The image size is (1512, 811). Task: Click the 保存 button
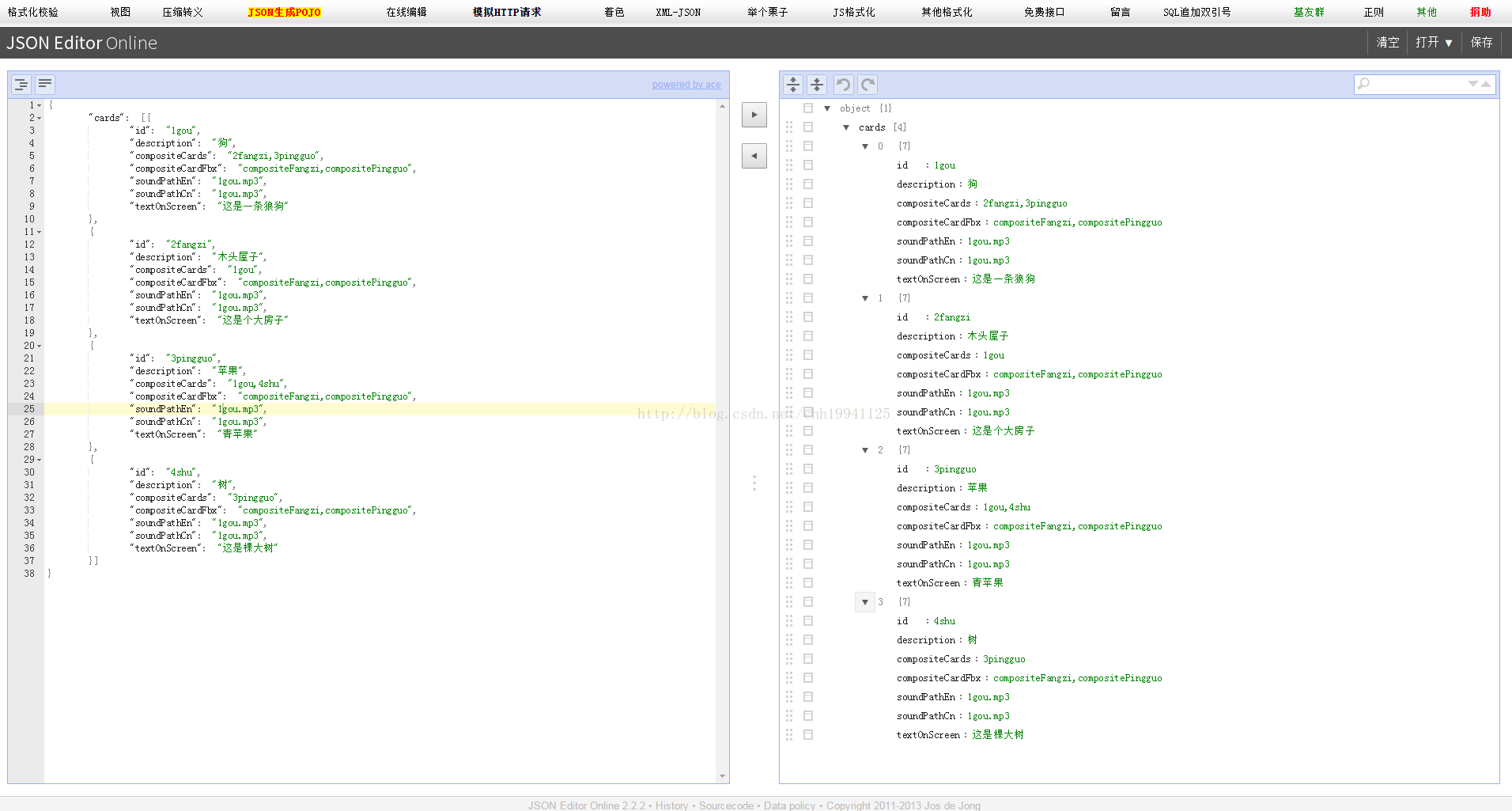click(1482, 43)
